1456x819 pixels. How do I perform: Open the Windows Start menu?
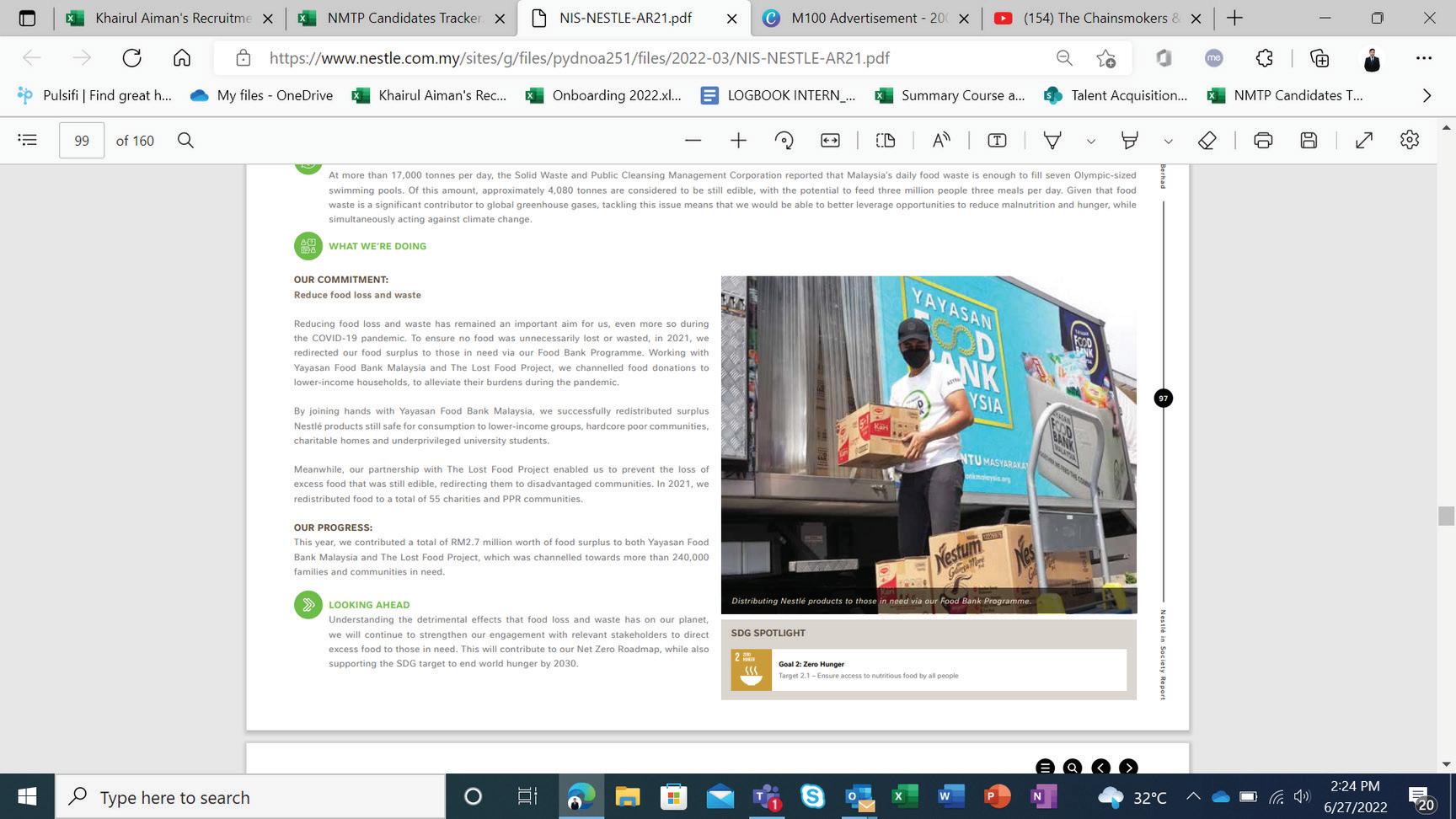tap(27, 796)
